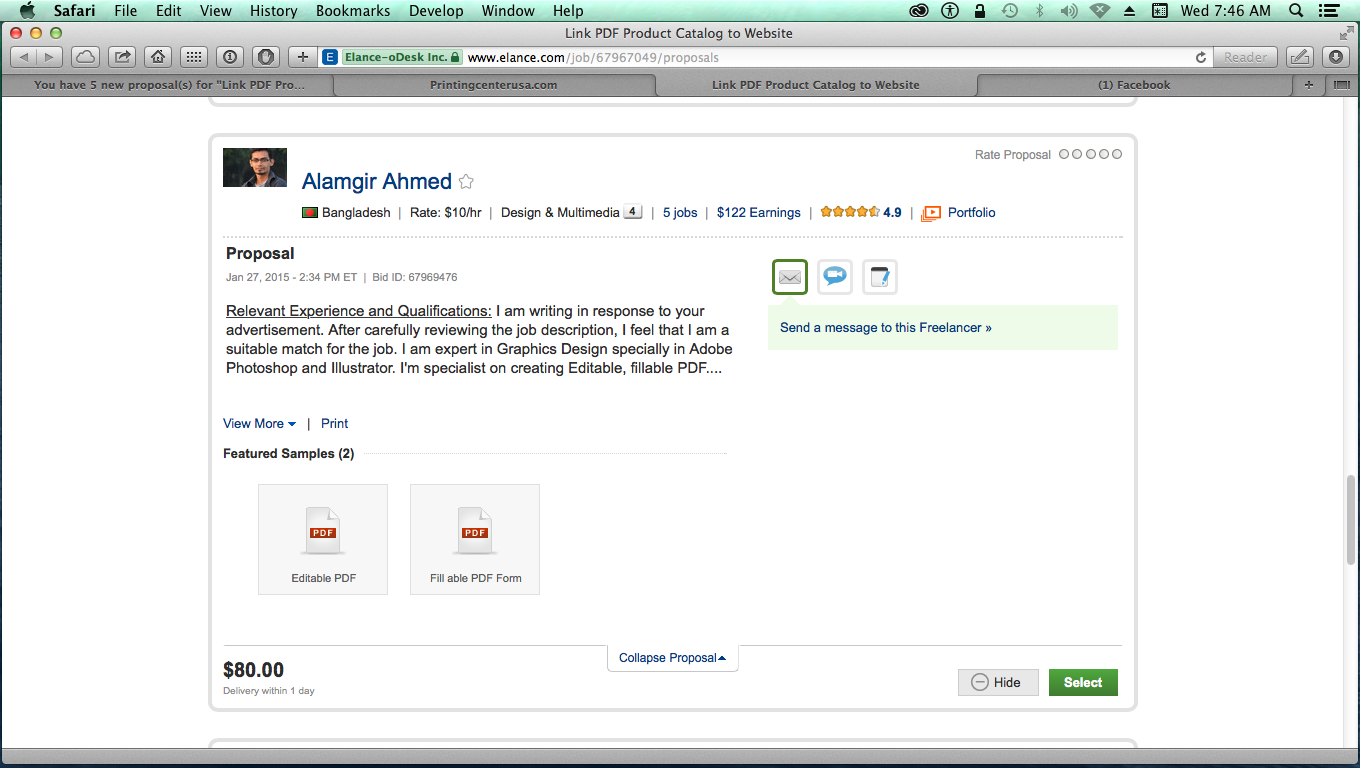Open the Fill able PDF Form sample

coord(475,539)
